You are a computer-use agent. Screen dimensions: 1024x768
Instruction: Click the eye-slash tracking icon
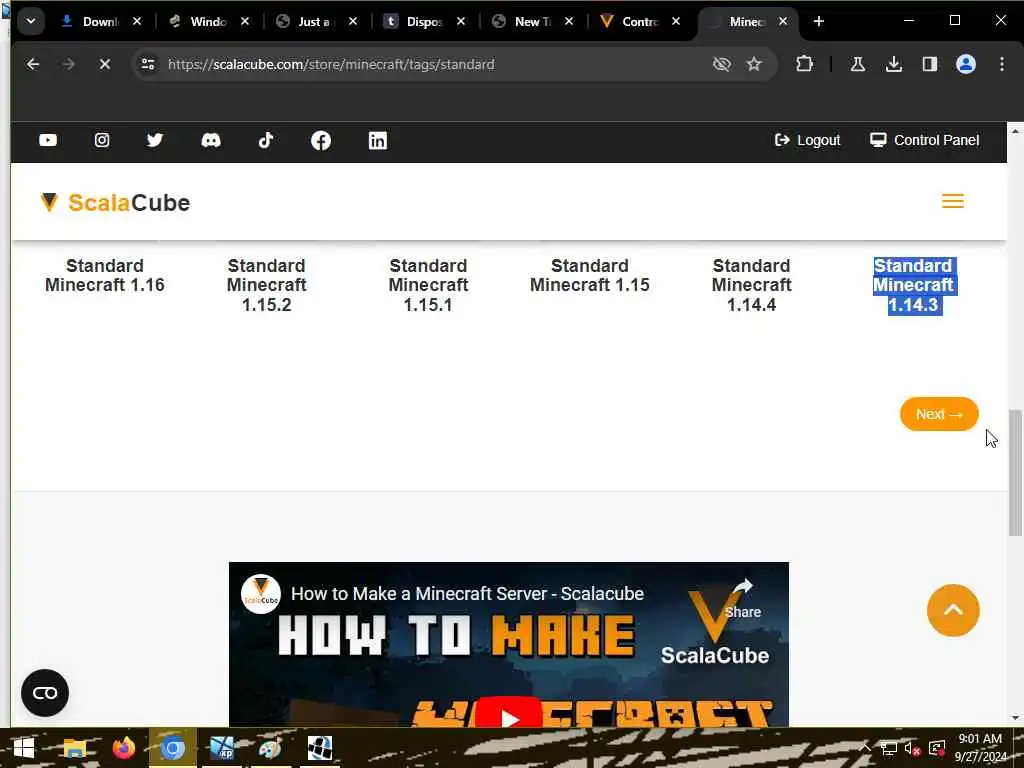coord(722,64)
